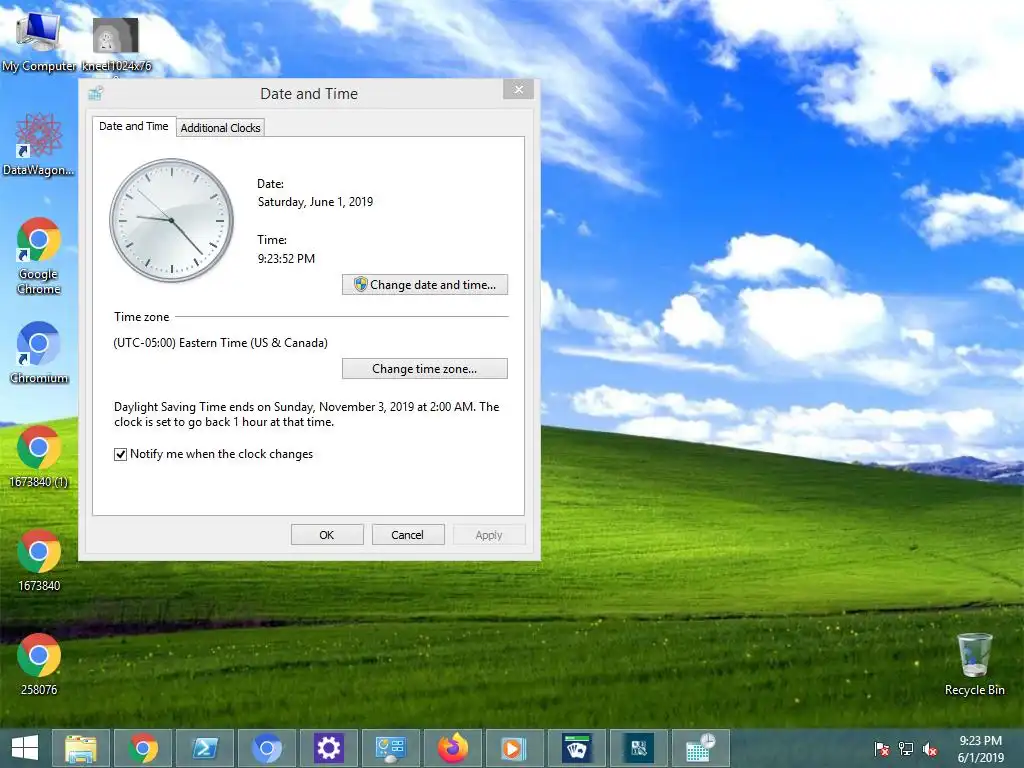Screen dimensions: 1024x768
Task: Click the taskbar clock showing 9:23 PM
Action: click(x=980, y=748)
